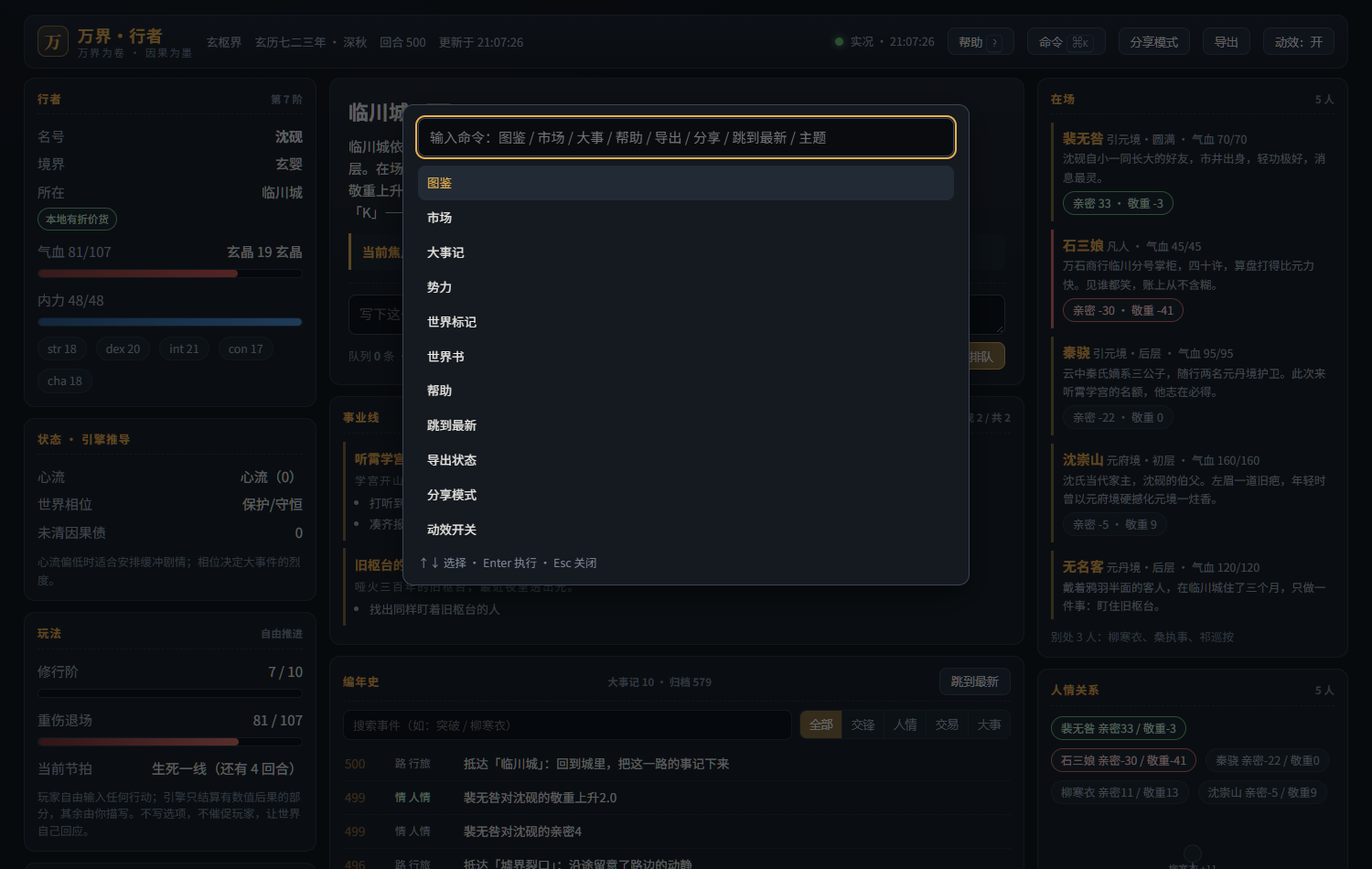Open 大事记 from the command list
1372x869 pixels.
pos(686,252)
